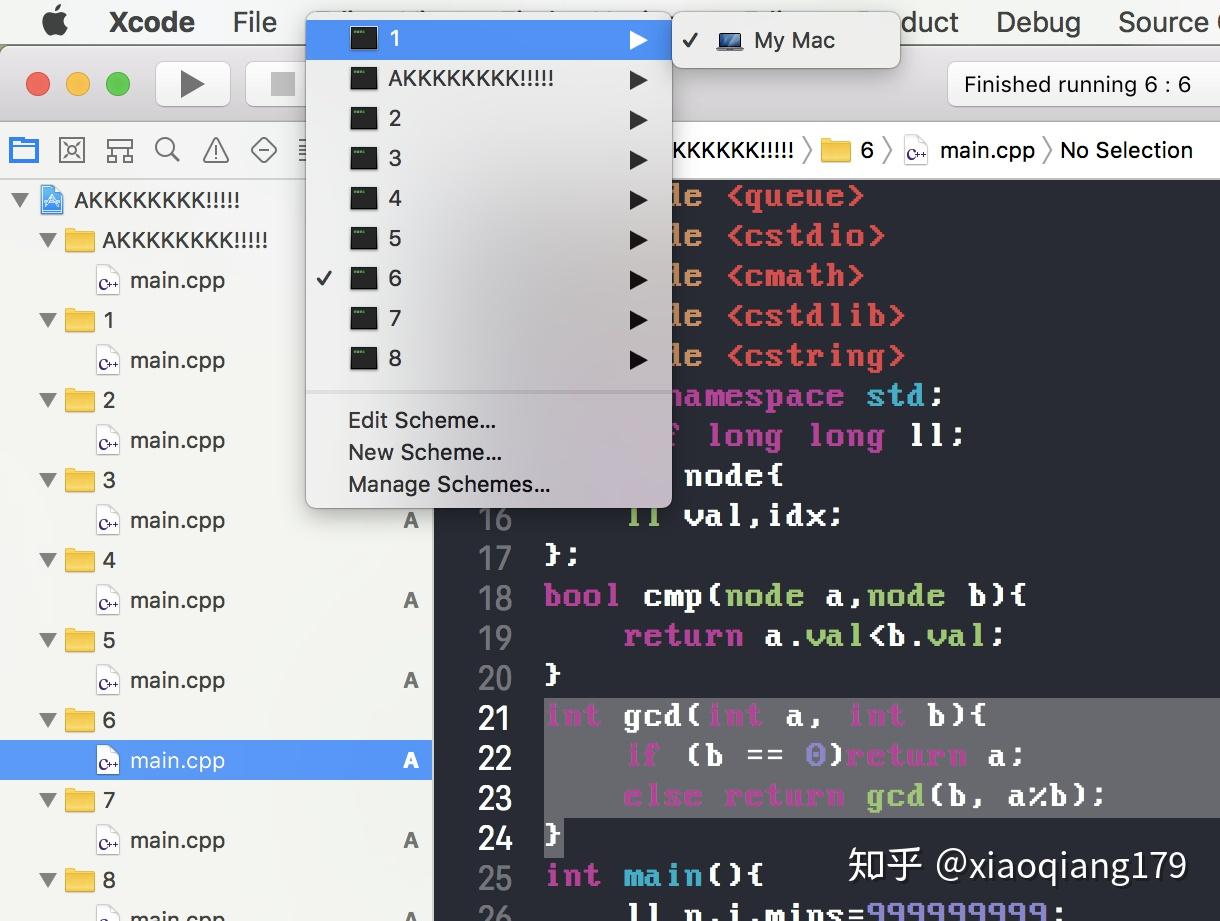Collapse folder 8 disclosure triangle in navigator
Viewport: 1220px width, 921px height.
pos(47,880)
